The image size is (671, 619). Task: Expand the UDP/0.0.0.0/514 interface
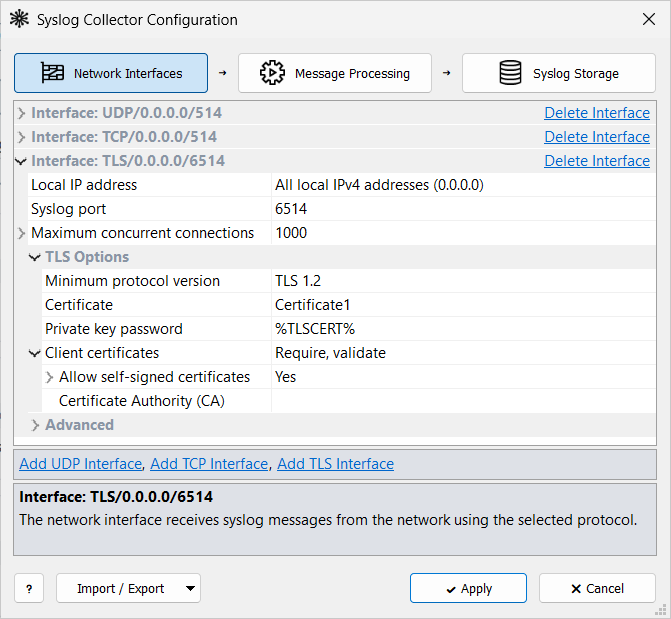21,113
